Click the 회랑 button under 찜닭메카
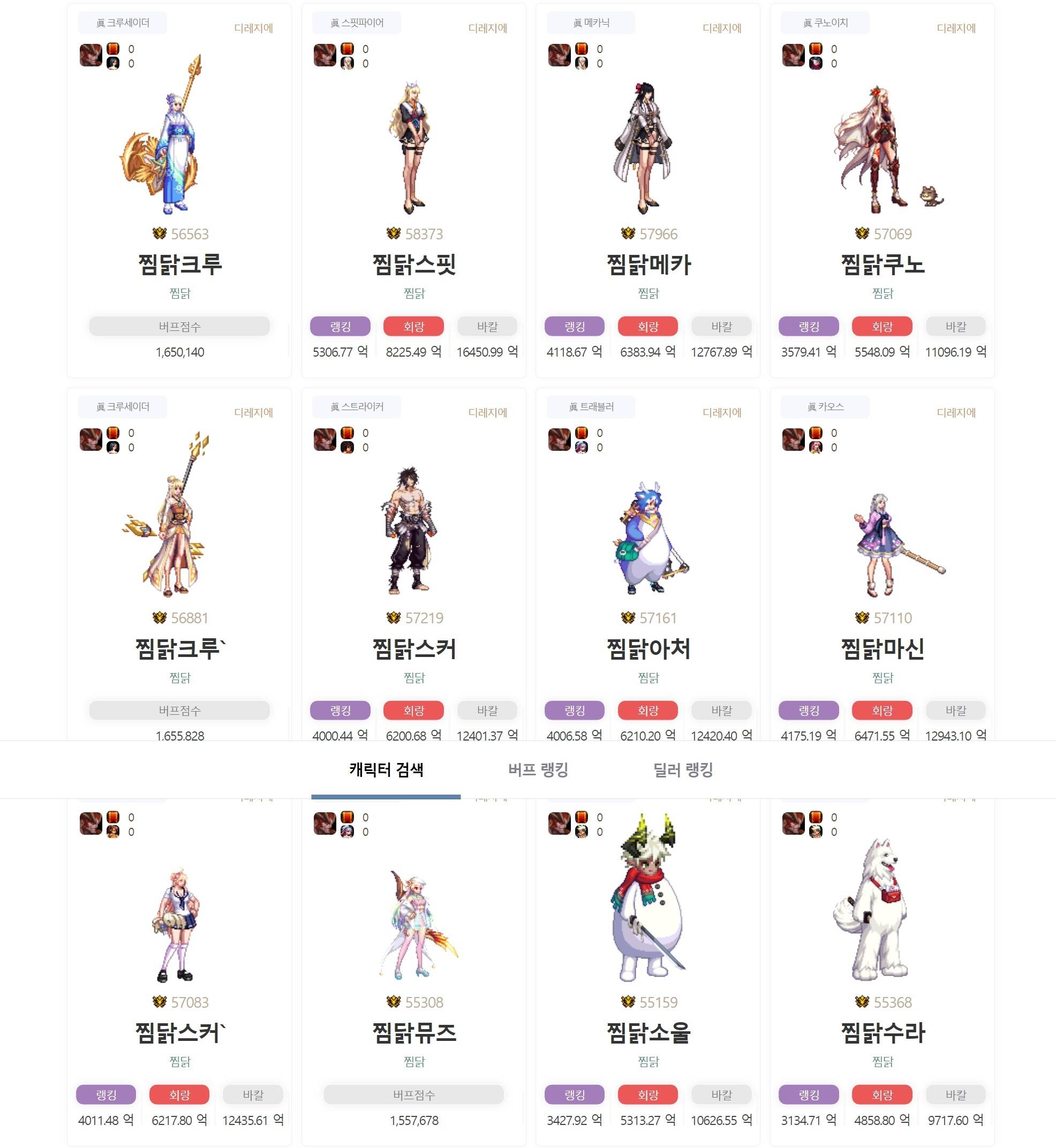Viewport: 1056px width, 1148px height. [x=648, y=326]
